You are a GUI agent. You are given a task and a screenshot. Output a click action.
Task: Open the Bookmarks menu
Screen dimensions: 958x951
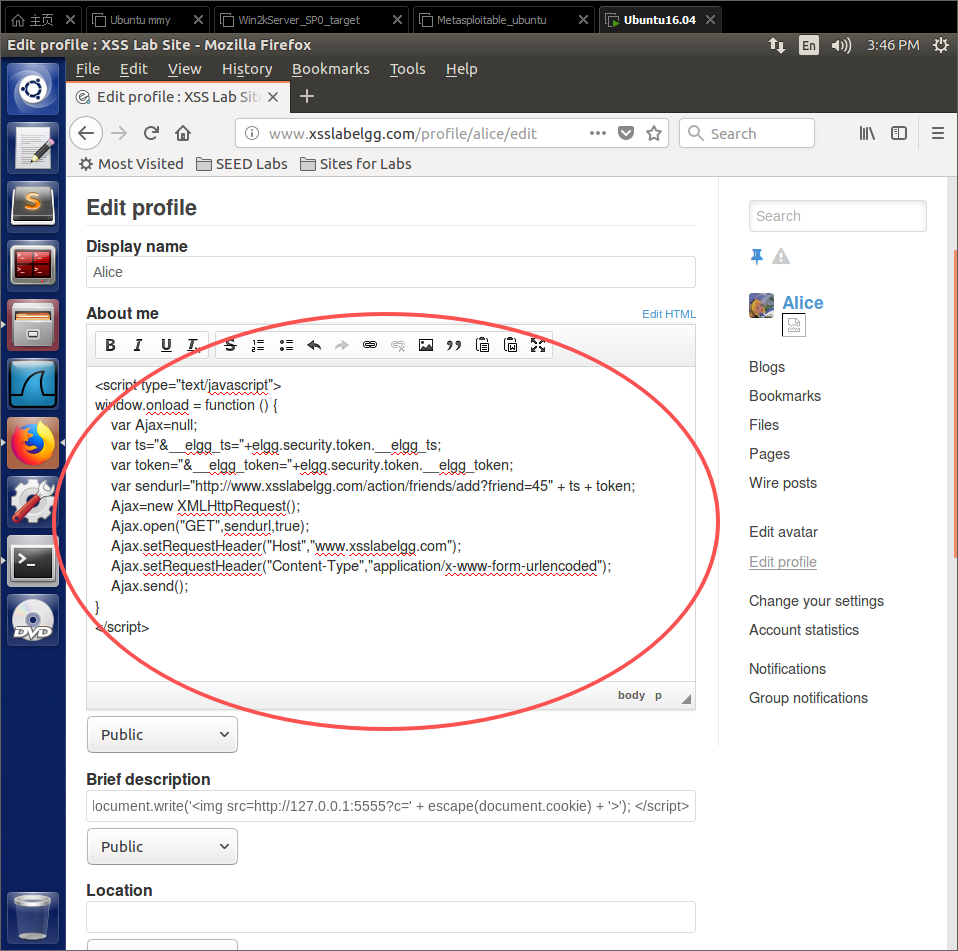331,69
